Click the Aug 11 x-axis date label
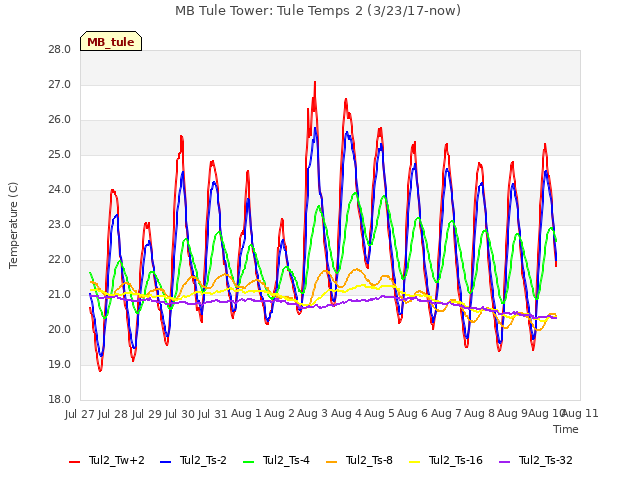640x480 pixels. click(580, 414)
